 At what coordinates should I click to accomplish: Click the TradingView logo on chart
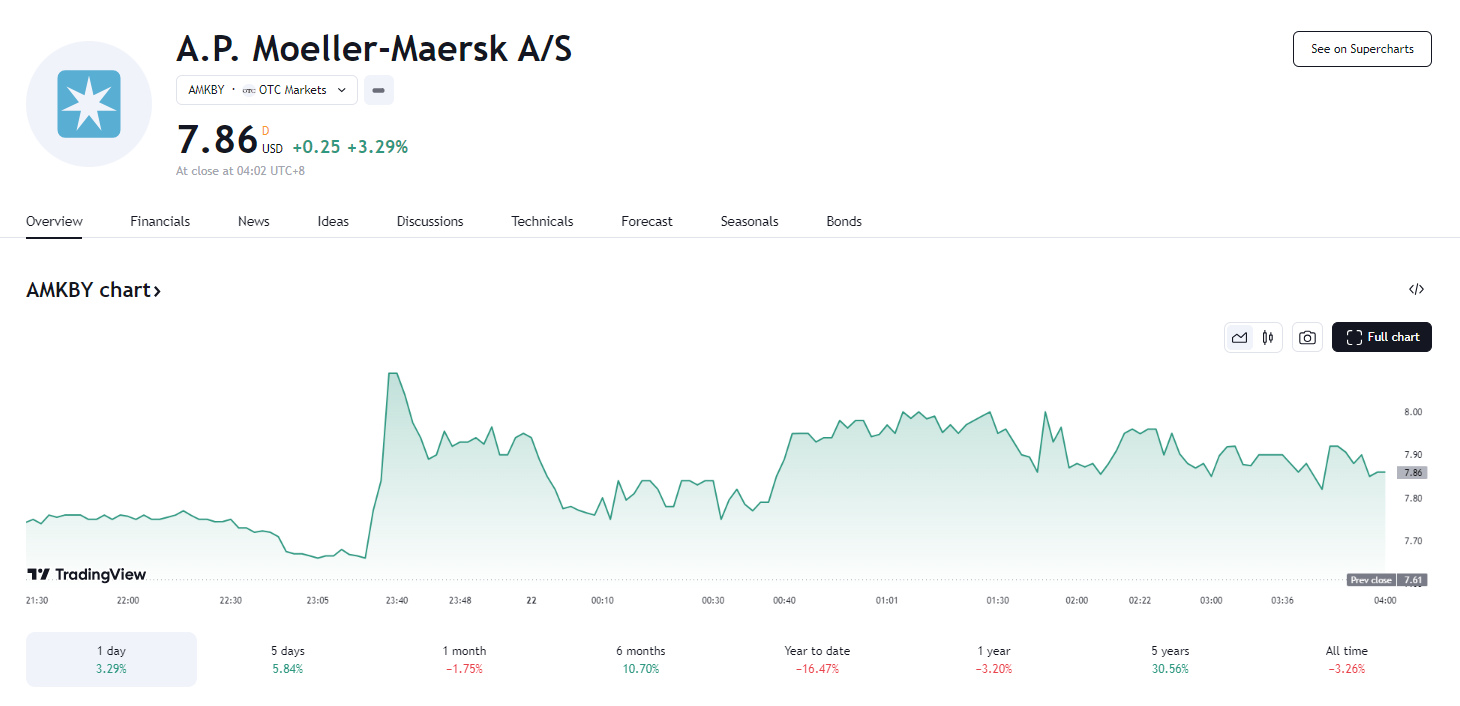coord(86,574)
